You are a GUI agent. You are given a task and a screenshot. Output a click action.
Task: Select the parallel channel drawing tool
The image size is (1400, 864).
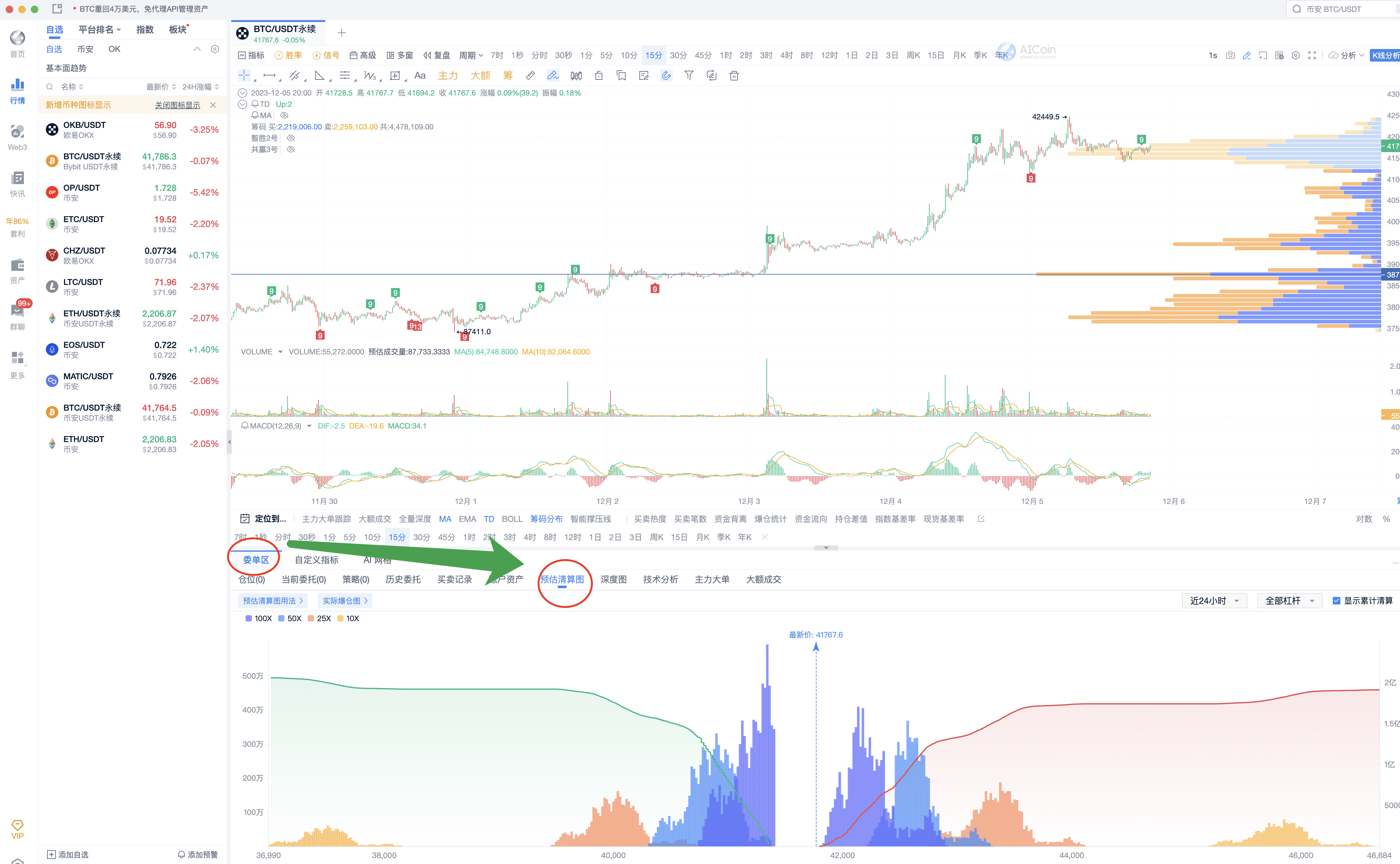[x=295, y=75]
